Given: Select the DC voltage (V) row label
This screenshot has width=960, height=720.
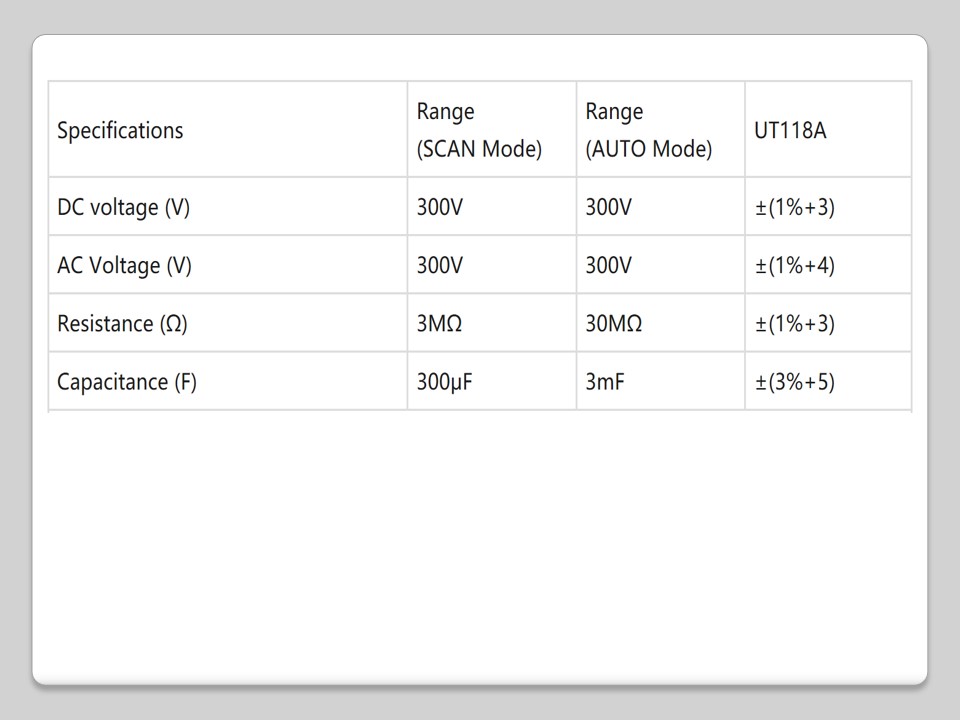Looking at the screenshot, I should coord(123,207).
